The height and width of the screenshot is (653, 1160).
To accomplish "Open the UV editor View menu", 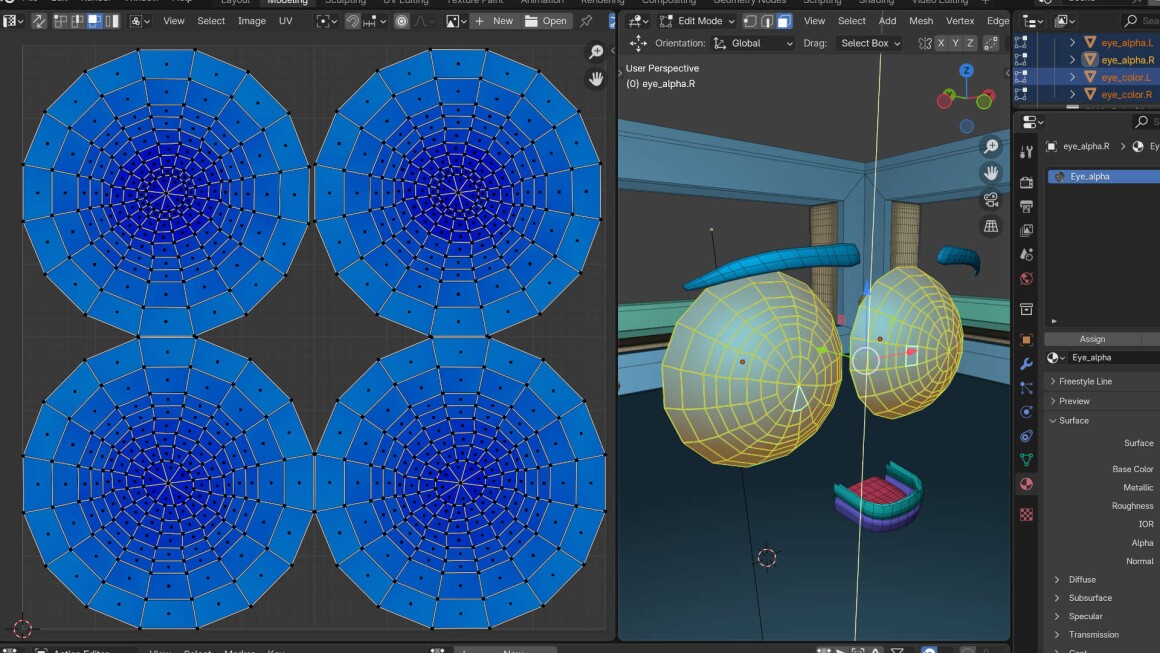I will (x=174, y=21).
